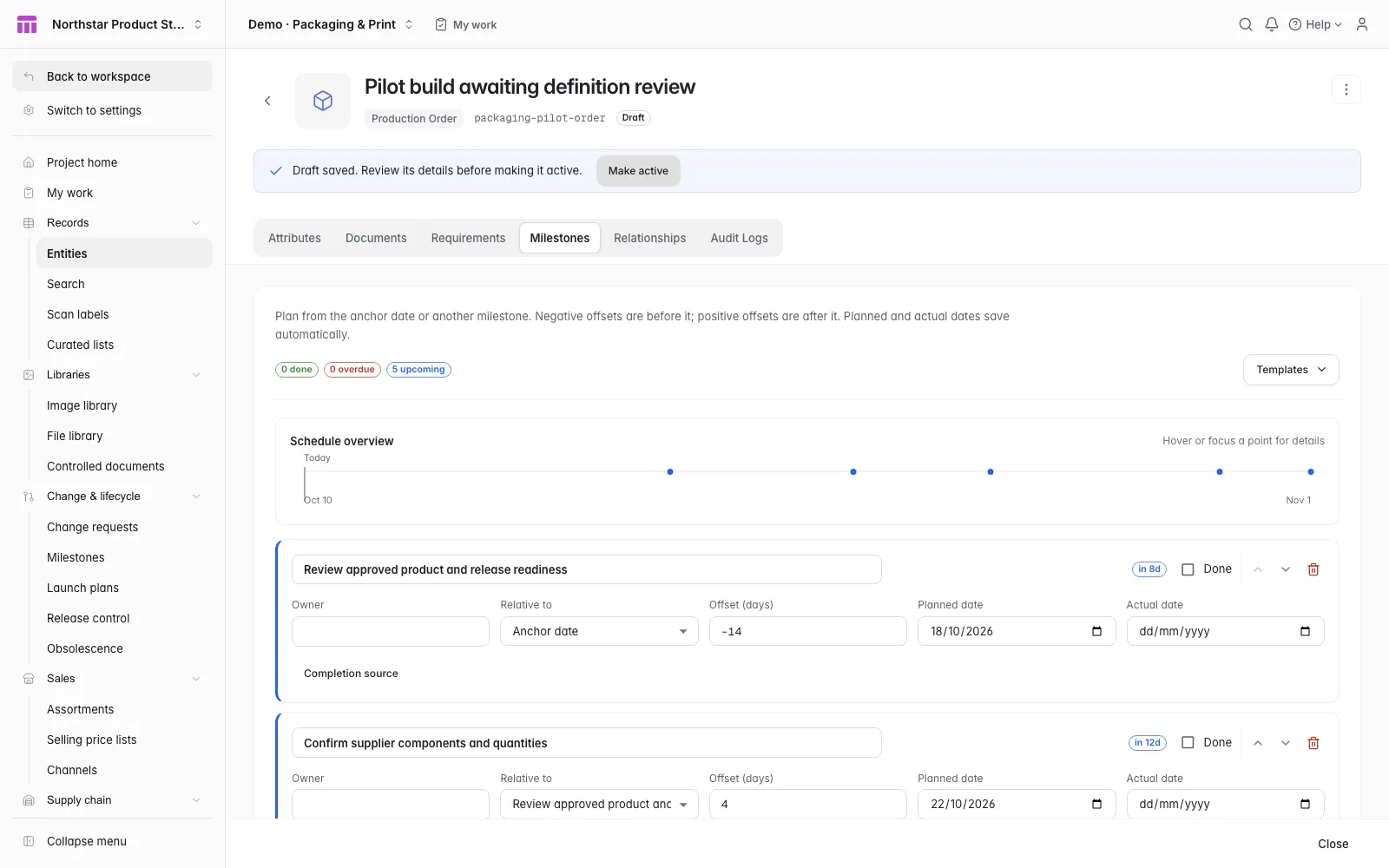Click the third schedule overview point

coord(991,472)
